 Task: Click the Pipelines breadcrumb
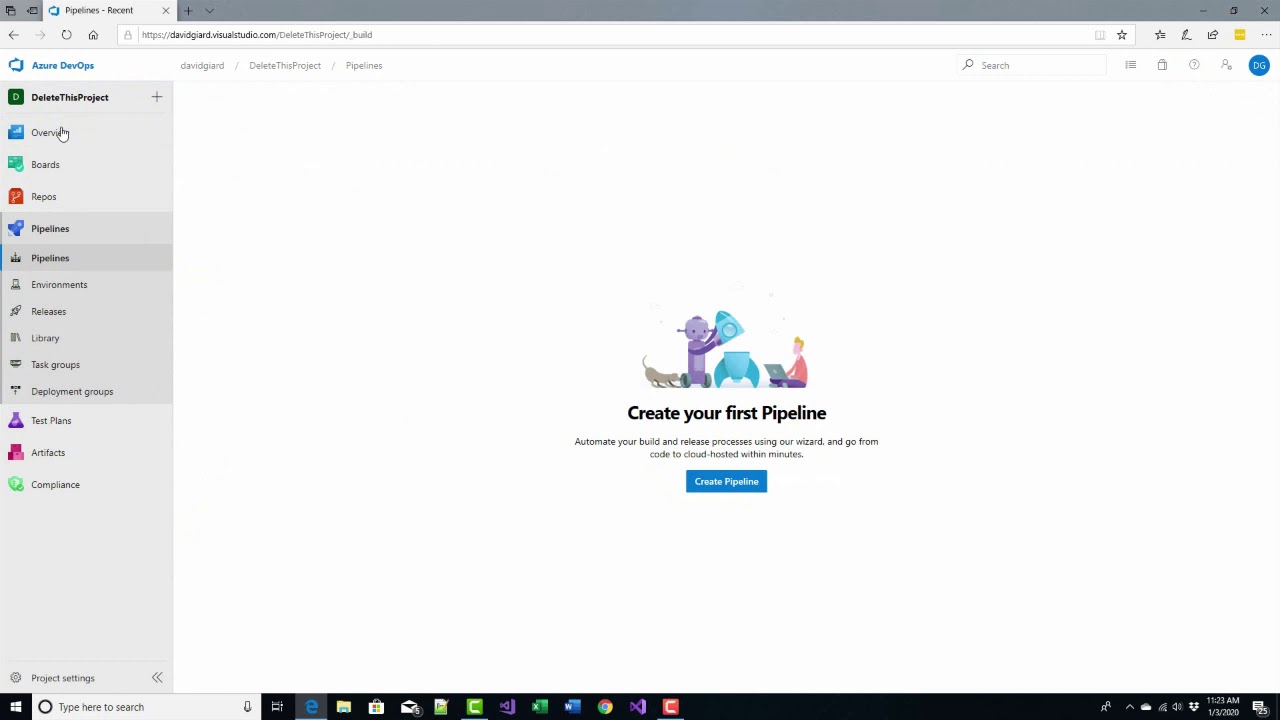[364, 65]
